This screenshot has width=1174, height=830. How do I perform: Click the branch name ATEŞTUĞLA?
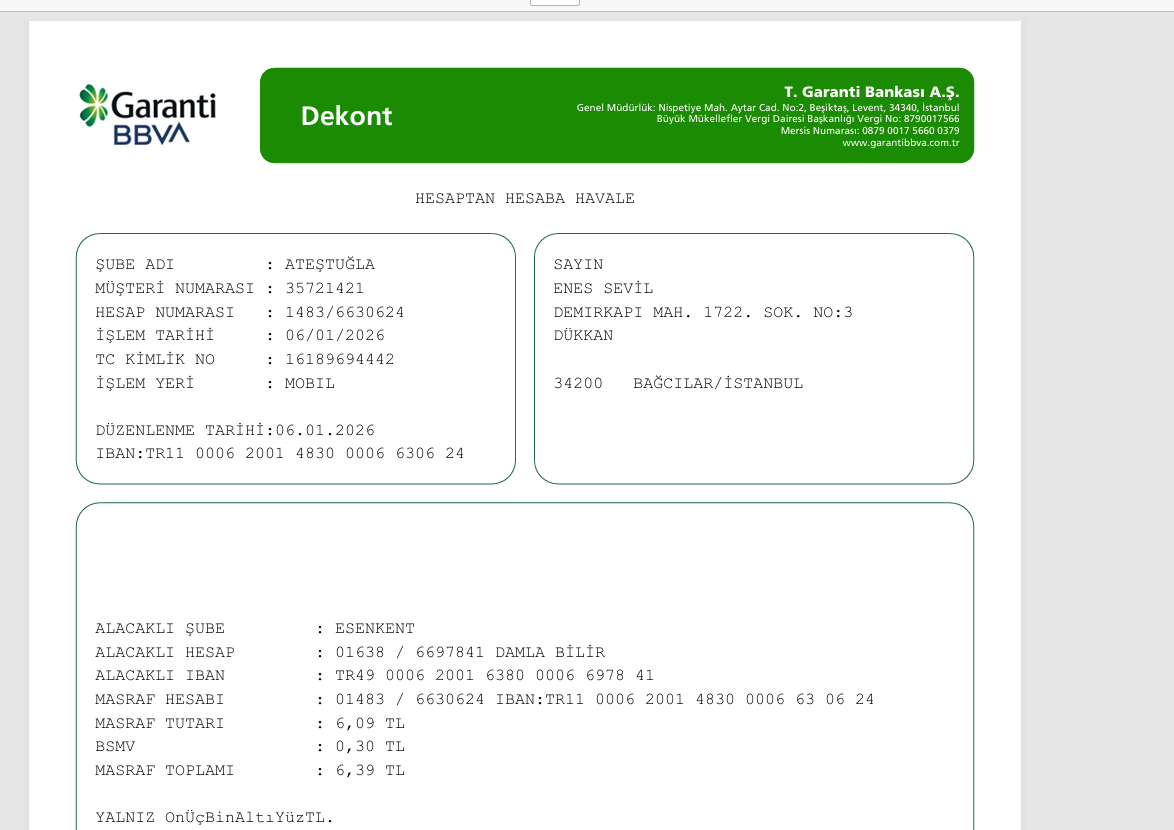tap(329, 264)
